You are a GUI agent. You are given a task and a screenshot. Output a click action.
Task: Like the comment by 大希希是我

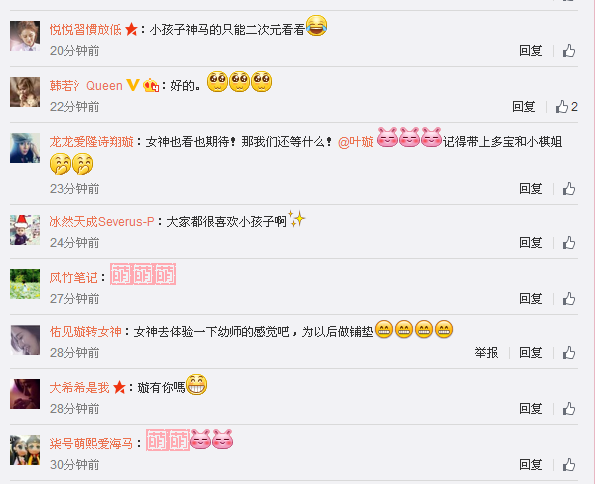coord(569,409)
